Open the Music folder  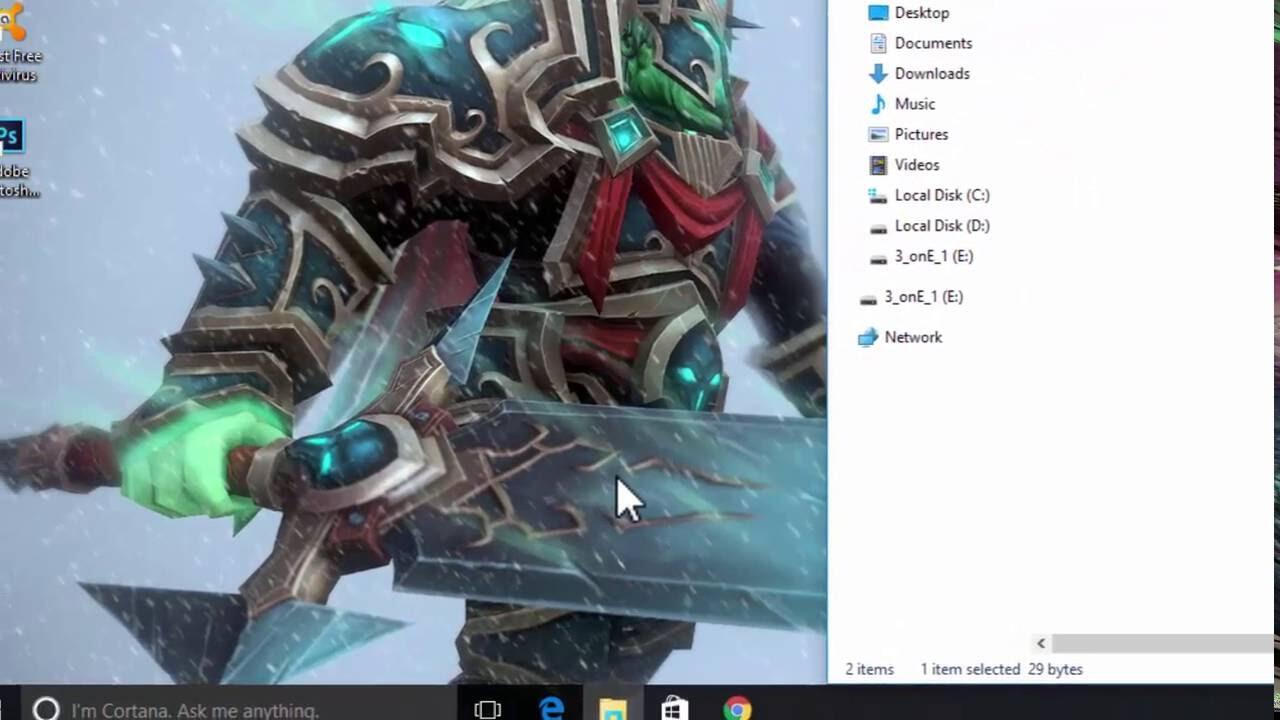(x=914, y=104)
